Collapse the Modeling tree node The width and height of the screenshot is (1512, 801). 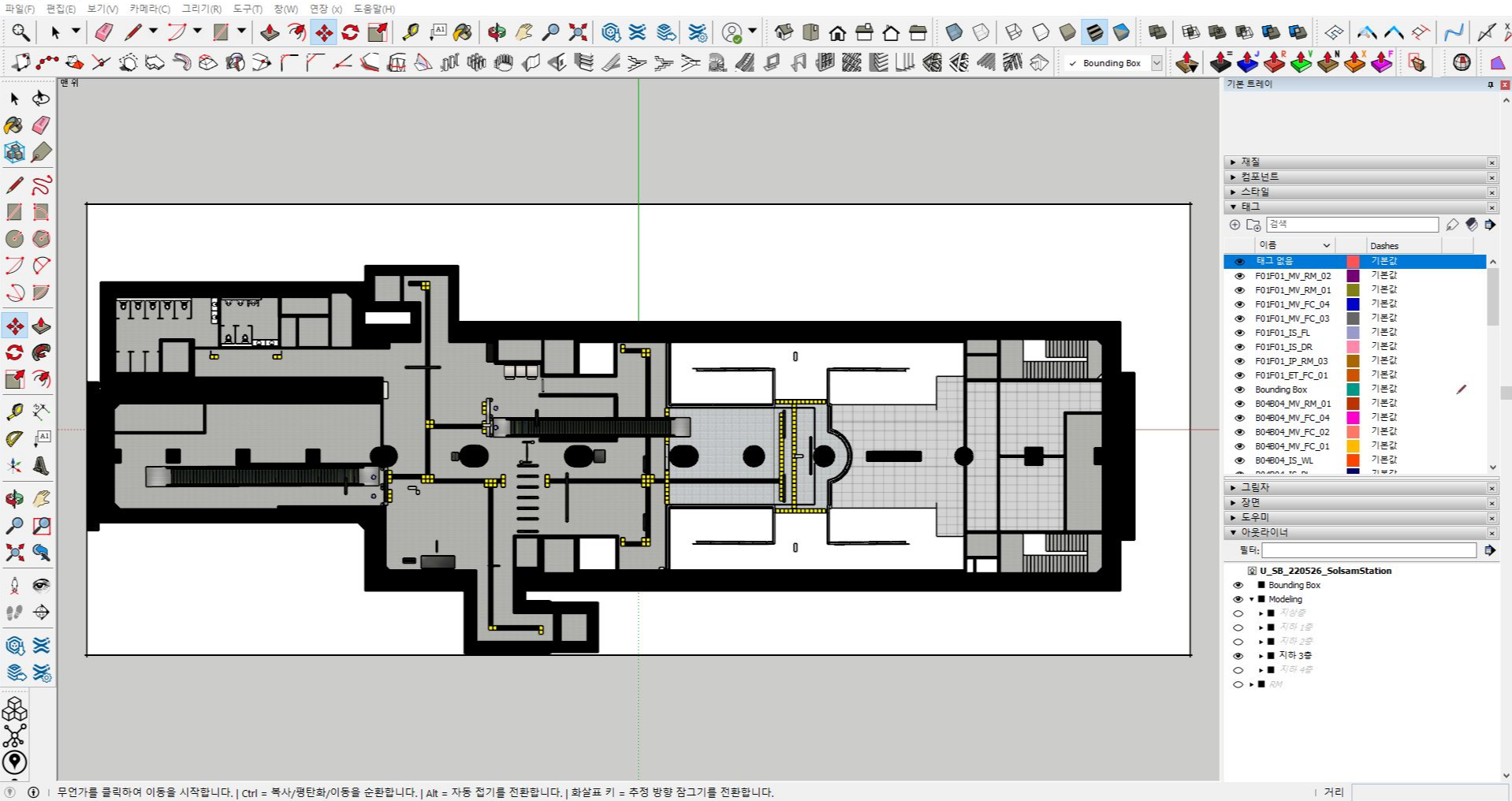click(x=1251, y=599)
